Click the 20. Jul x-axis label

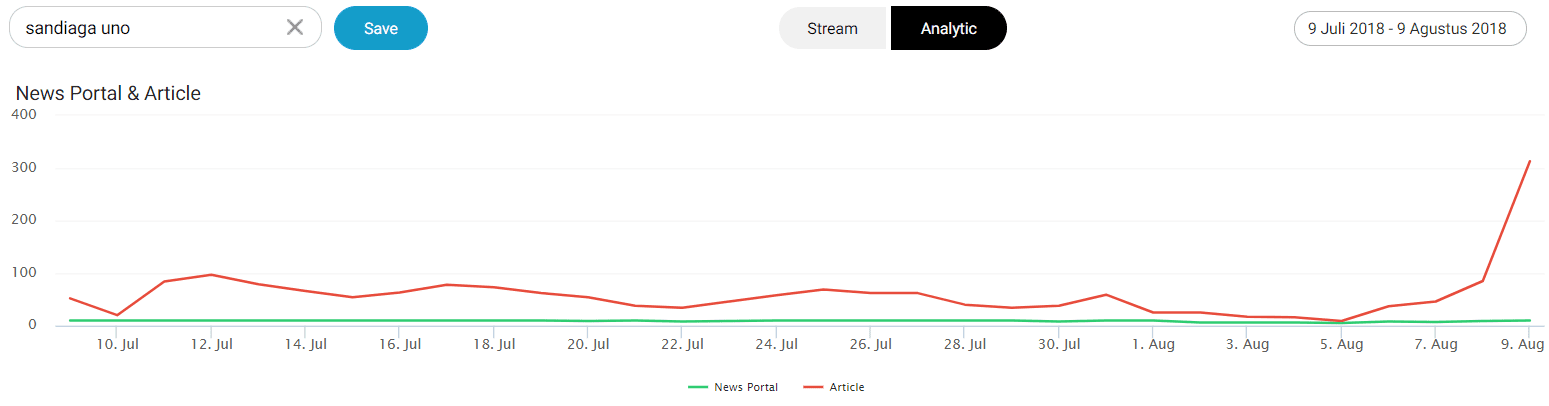(x=588, y=345)
